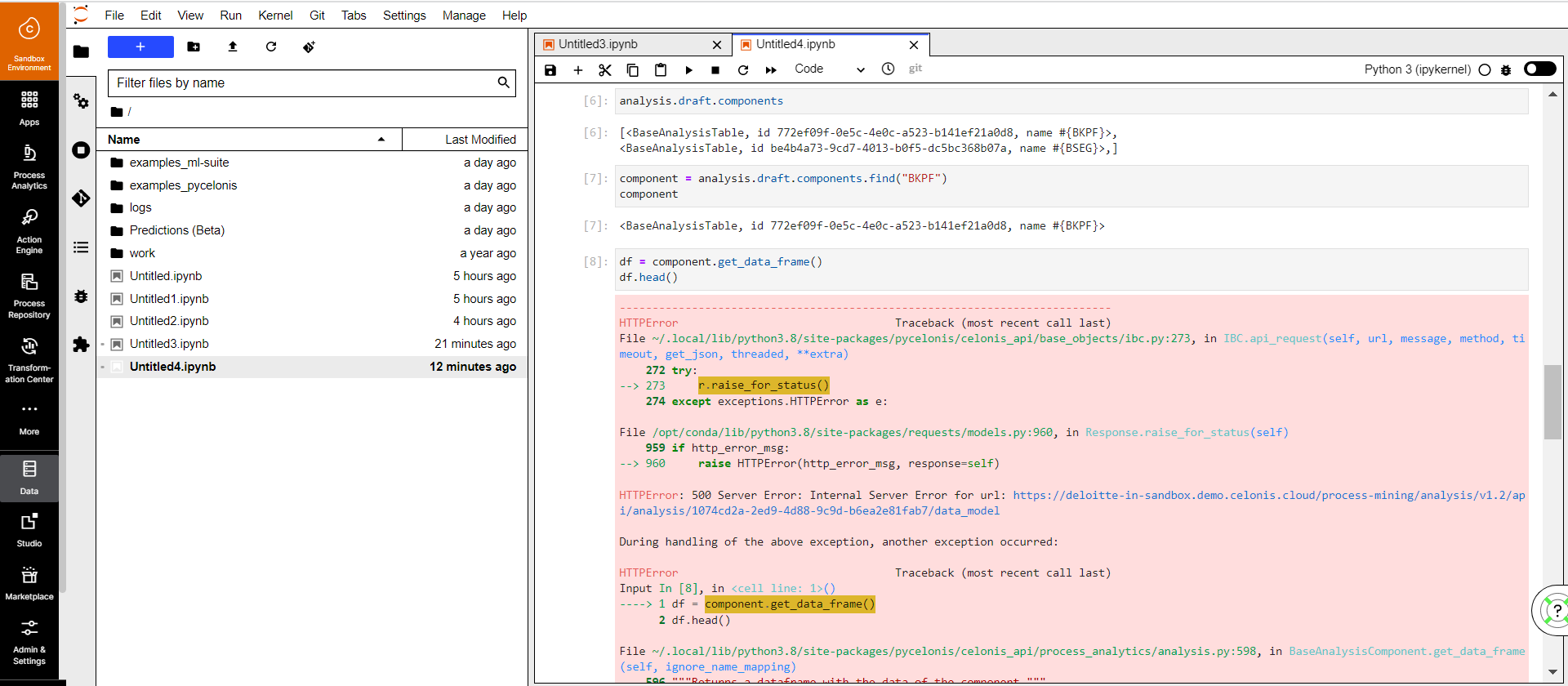Open Studio in sidebar
The image size is (1568, 686).
pos(29,530)
